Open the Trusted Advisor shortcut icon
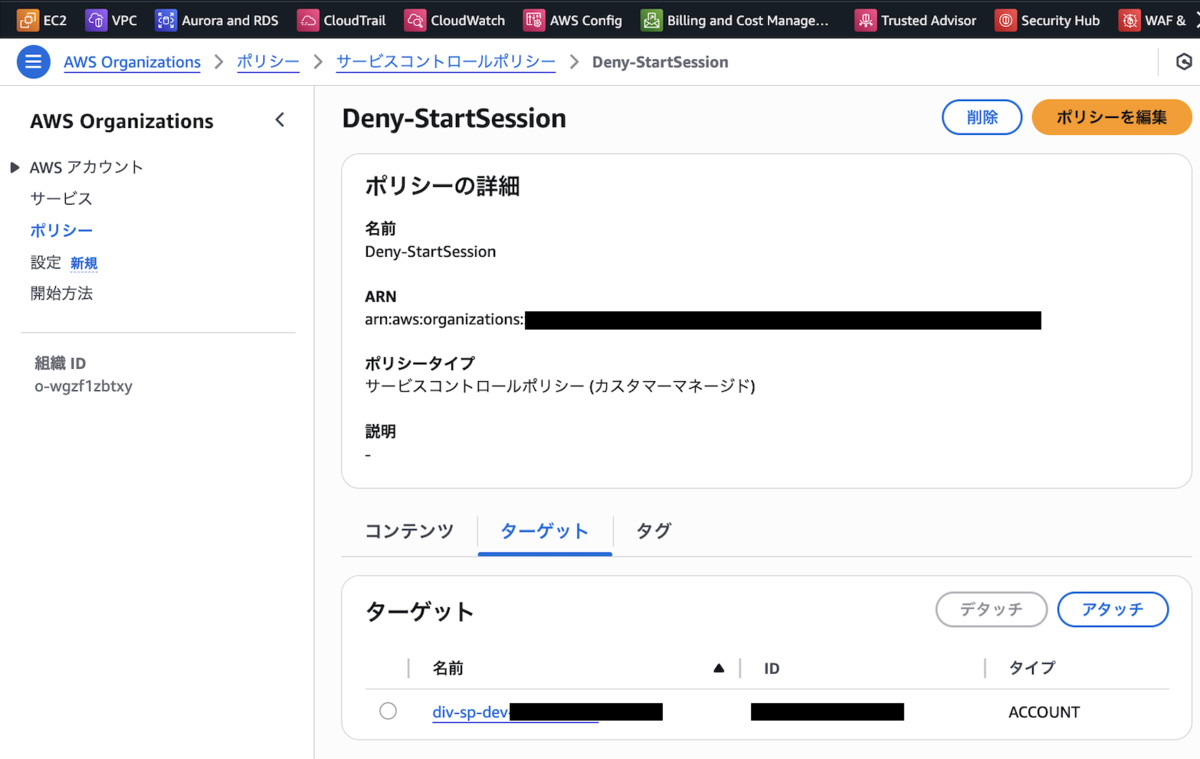The height and width of the screenshot is (759, 1200). point(865,19)
